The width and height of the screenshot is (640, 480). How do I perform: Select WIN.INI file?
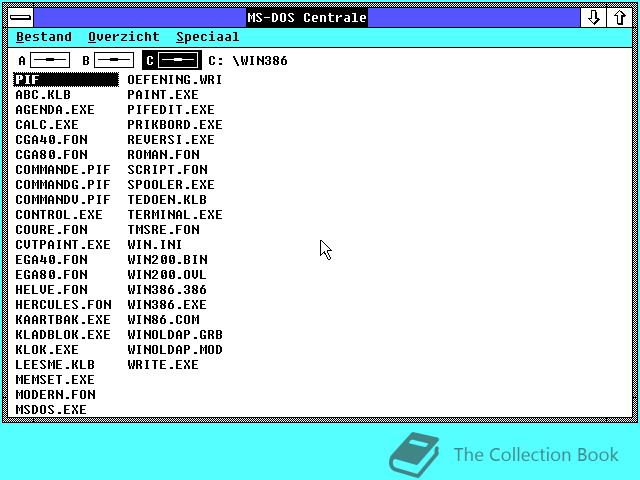click(x=154, y=244)
